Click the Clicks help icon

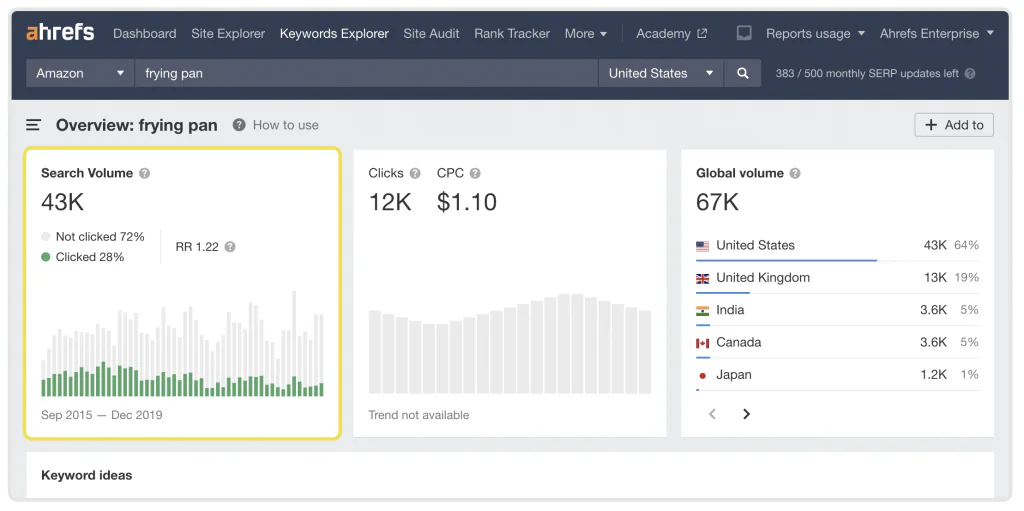click(x=415, y=173)
